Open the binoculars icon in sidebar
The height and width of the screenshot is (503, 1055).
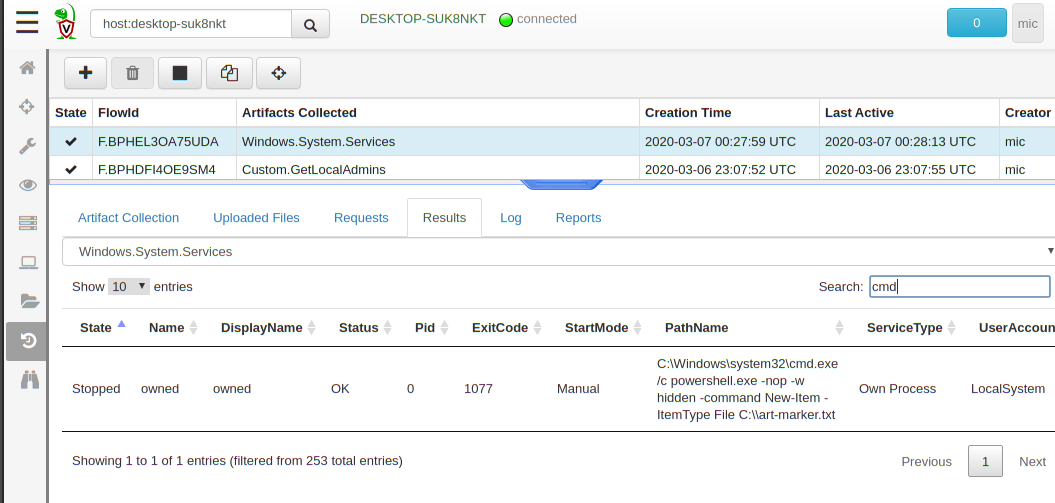[x=28, y=379]
